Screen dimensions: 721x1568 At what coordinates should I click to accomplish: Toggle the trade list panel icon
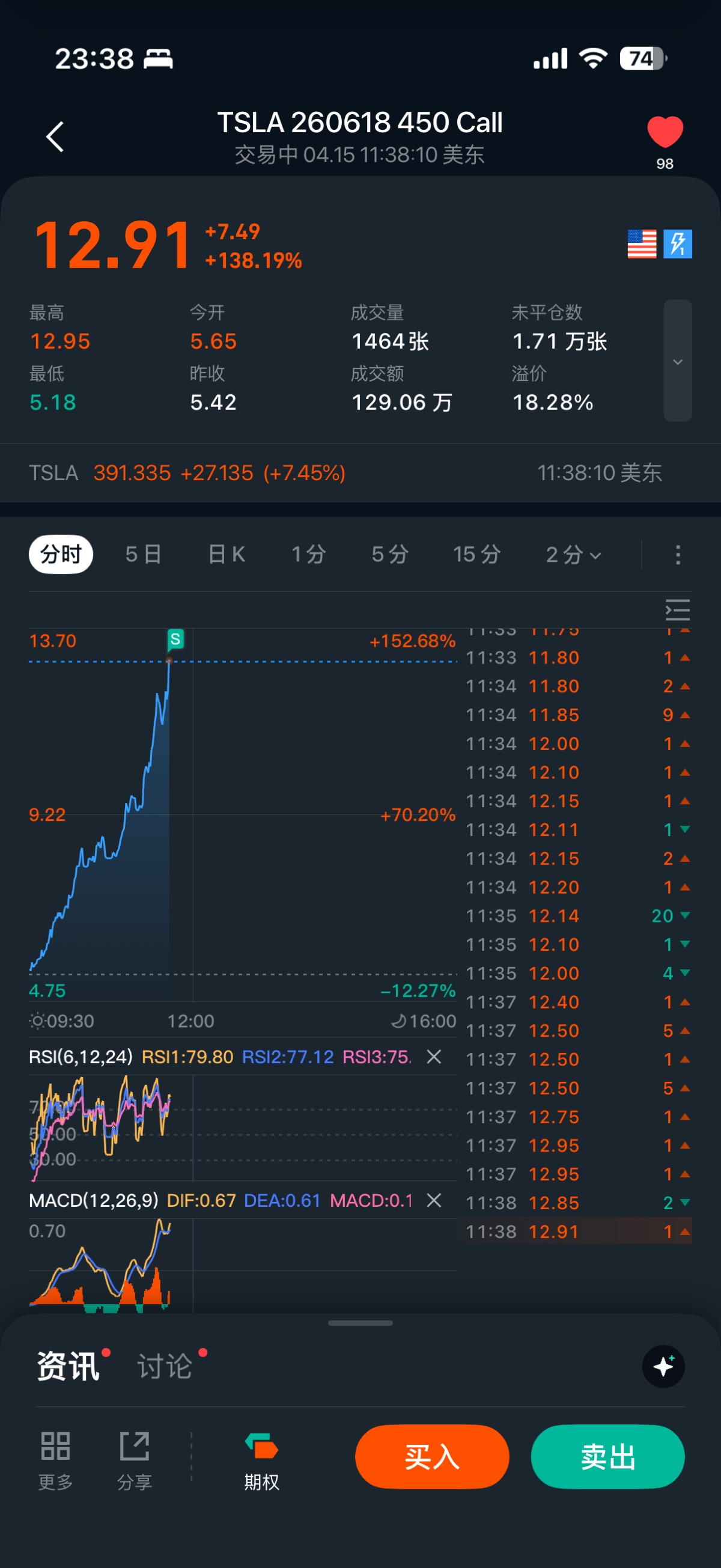pyautogui.click(x=677, y=609)
